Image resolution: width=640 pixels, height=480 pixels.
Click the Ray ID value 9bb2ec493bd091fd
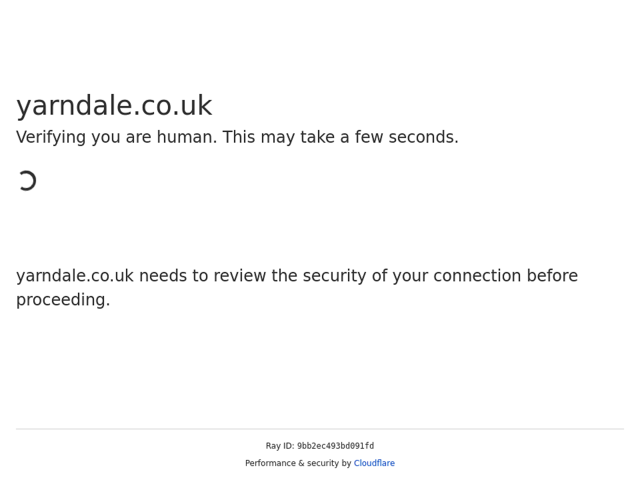click(x=335, y=447)
